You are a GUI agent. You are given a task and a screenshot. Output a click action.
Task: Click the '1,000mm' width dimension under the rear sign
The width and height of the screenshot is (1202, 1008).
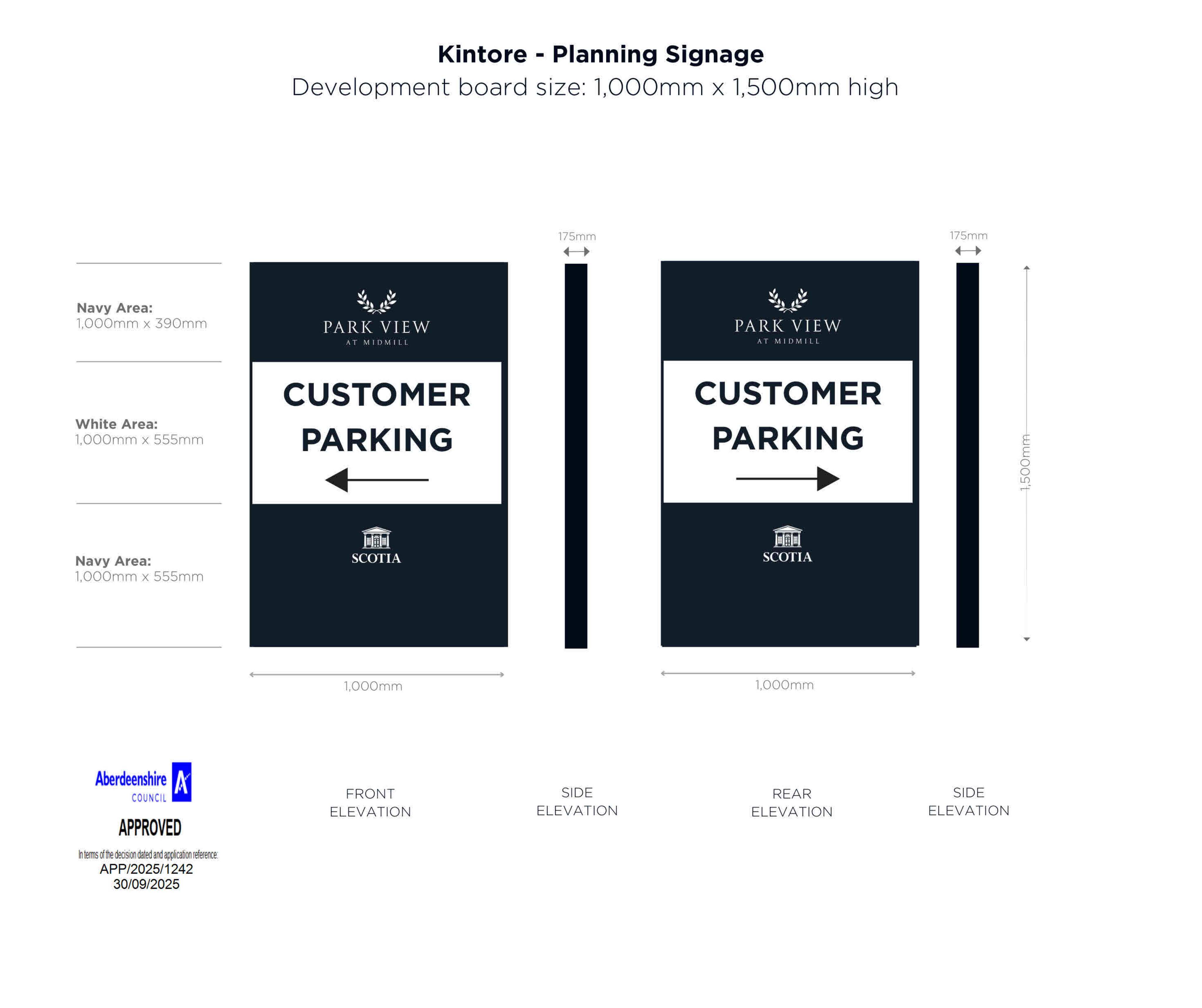pos(784,685)
